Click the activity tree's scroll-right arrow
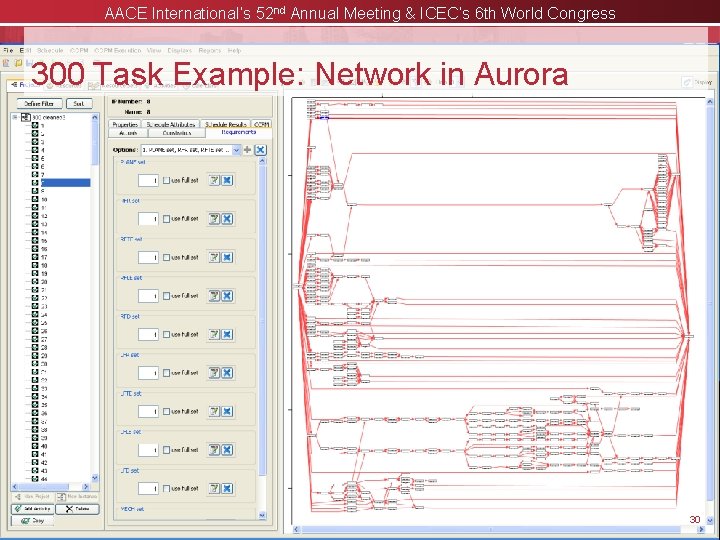Image resolution: width=720 pixels, height=540 pixels. coord(86,487)
